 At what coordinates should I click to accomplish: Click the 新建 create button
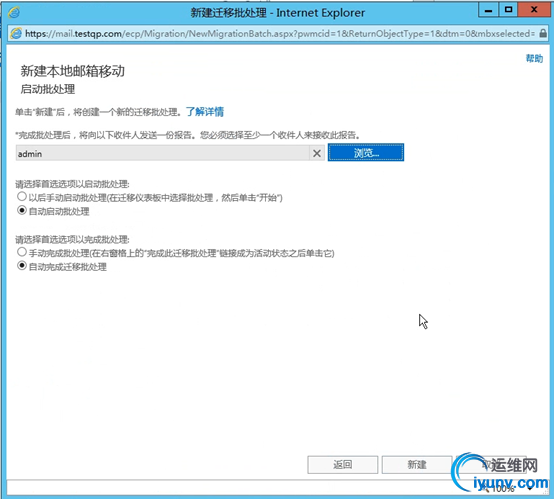(417, 464)
